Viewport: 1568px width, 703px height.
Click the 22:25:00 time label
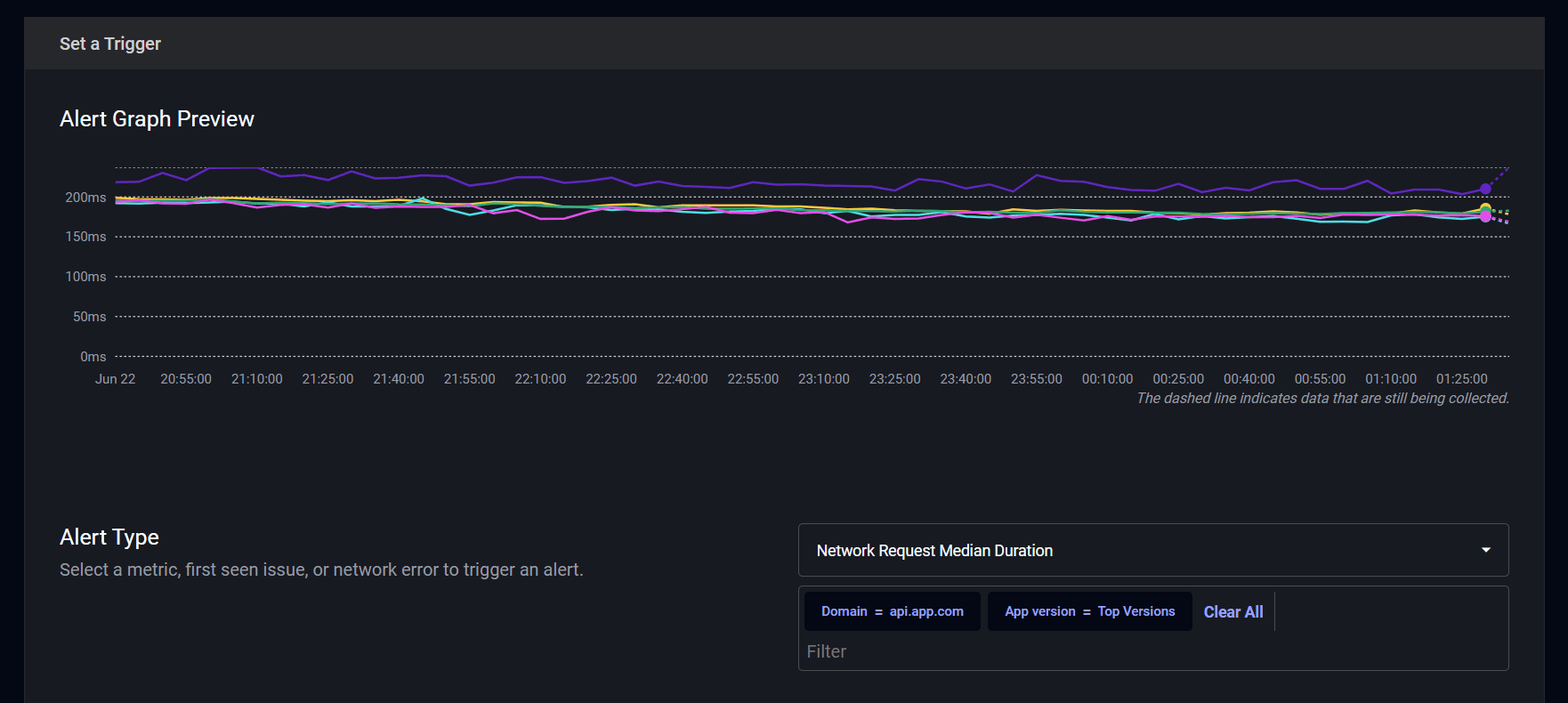click(611, 379)
